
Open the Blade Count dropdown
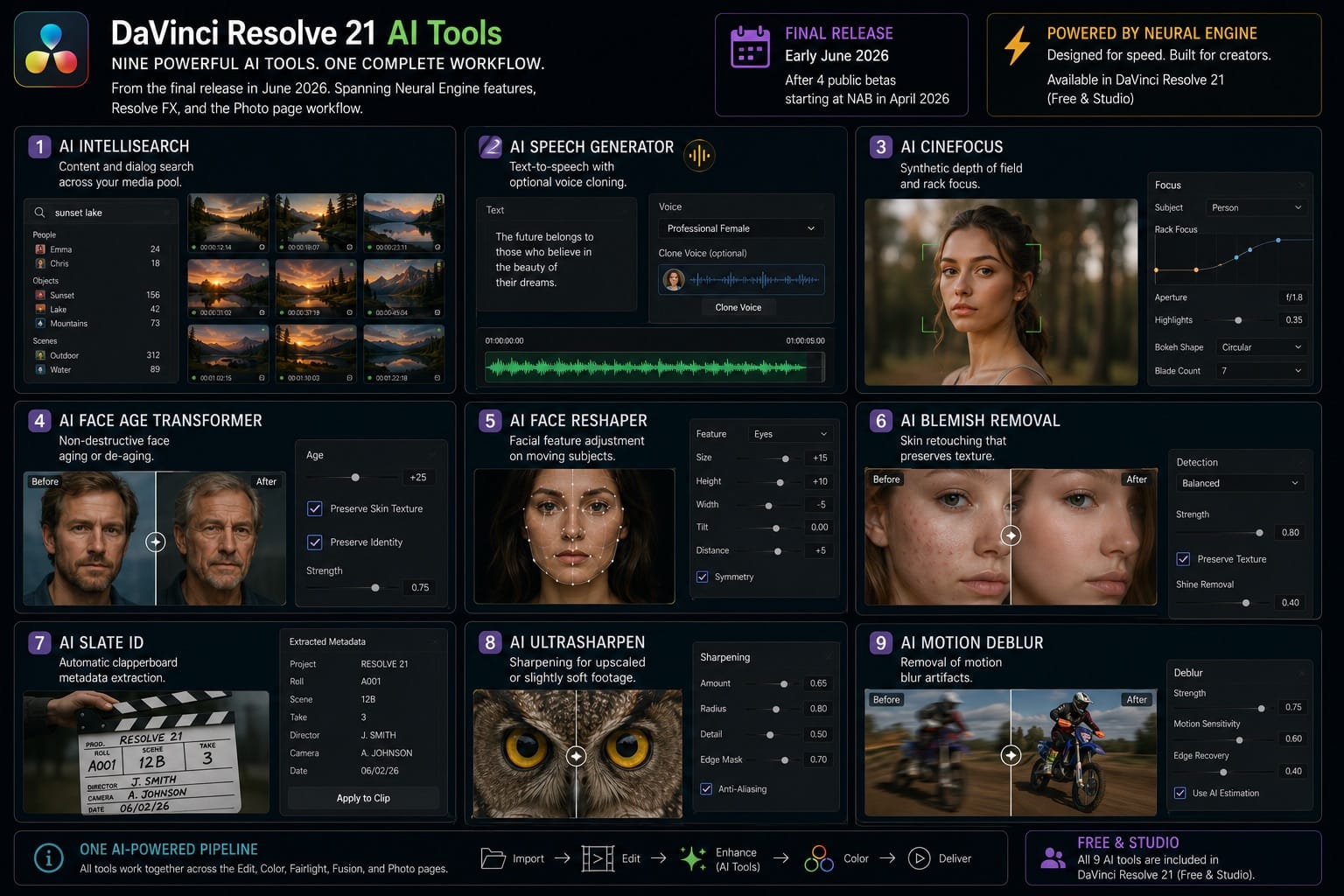1261,371
